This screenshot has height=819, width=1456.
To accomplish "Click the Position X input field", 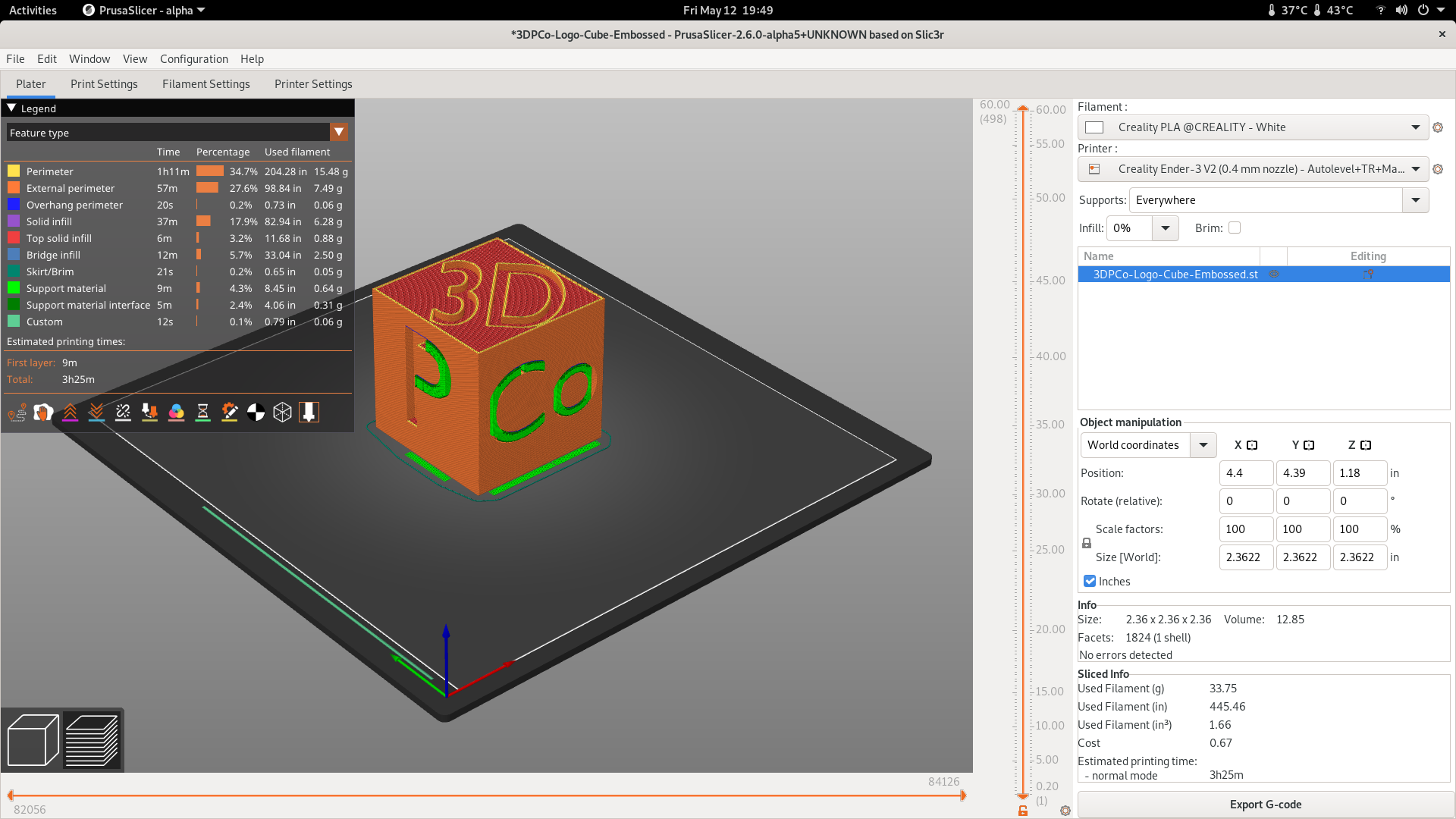I will 1246,473.
